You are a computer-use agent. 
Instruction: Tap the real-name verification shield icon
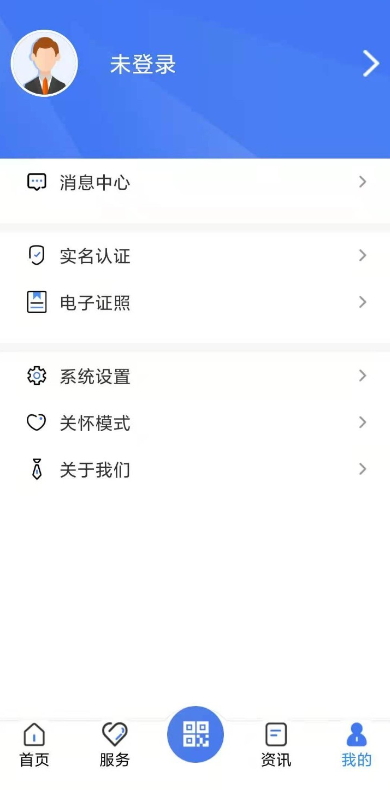(x=36, y=255)
